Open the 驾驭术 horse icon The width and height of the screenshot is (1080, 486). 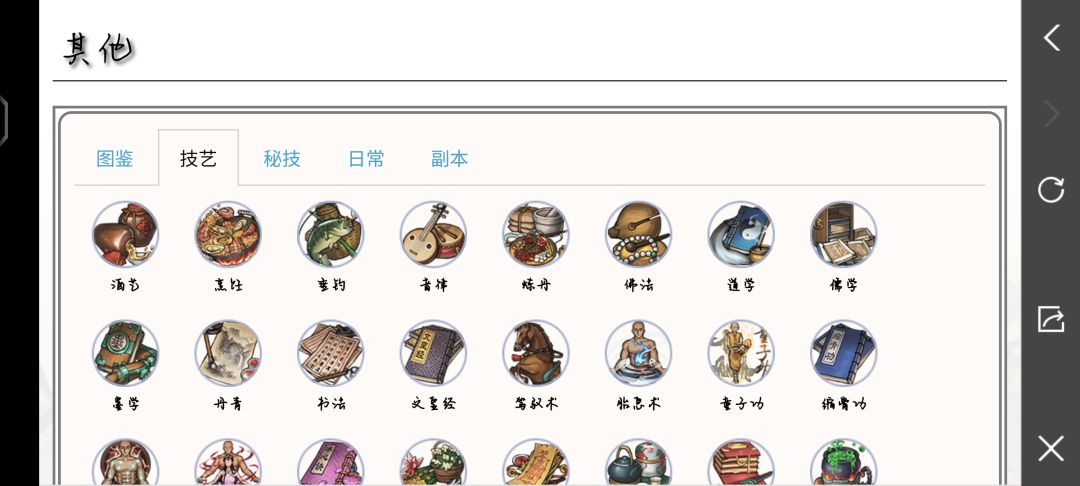coord(536,353)
